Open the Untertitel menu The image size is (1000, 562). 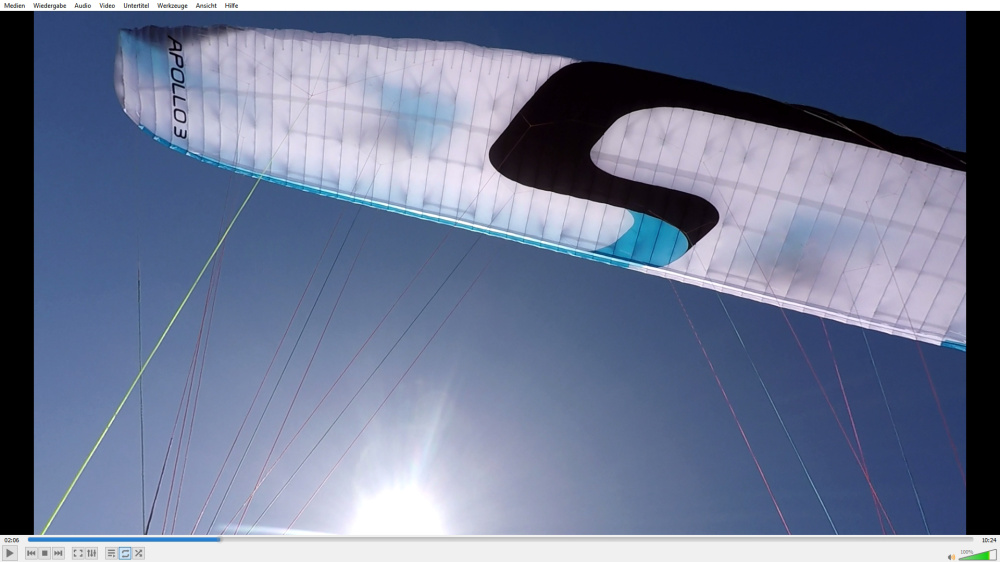coord(136,5)
